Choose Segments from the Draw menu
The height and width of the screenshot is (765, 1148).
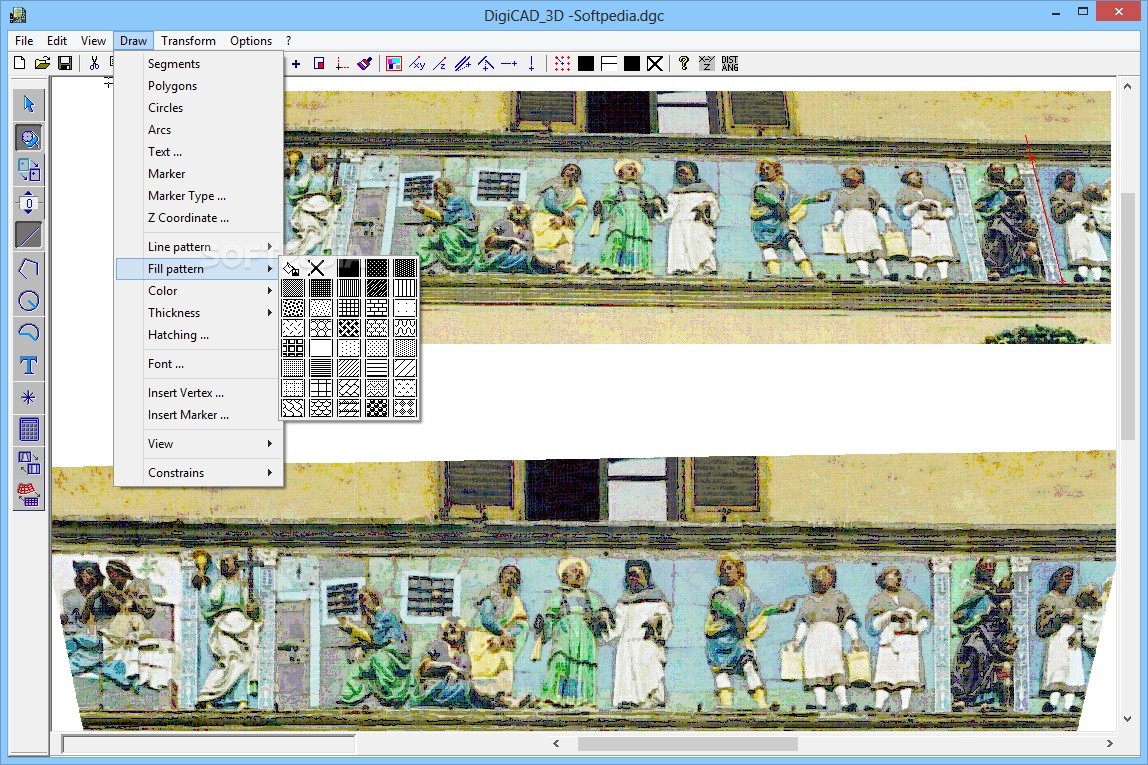pos(199,64)
